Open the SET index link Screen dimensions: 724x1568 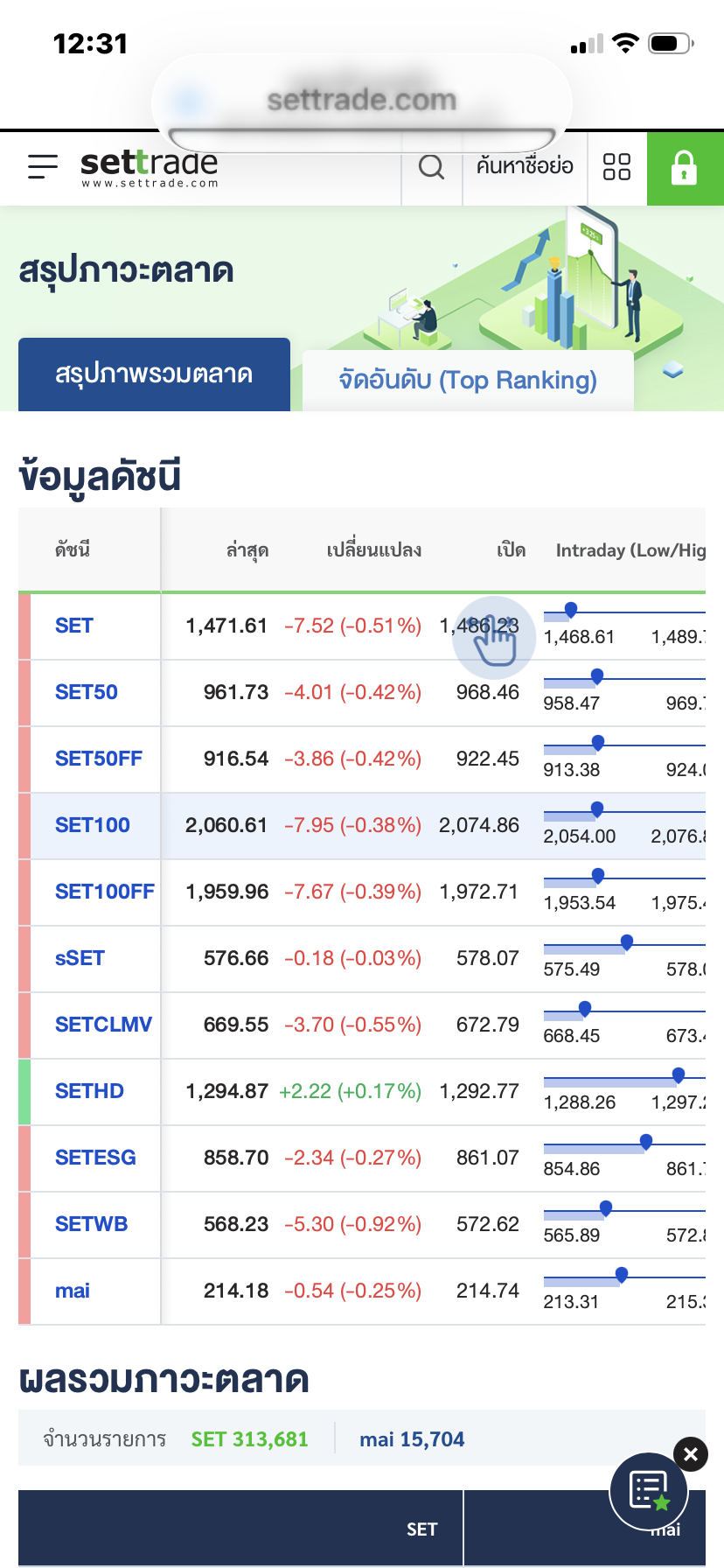pyautogui.click(x=74, y=626)
